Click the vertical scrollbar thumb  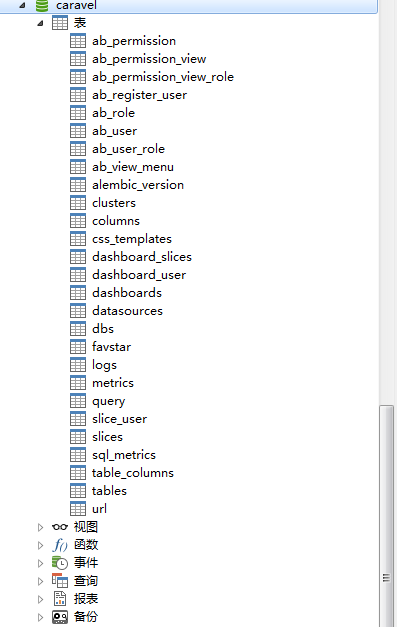point(386,515)
